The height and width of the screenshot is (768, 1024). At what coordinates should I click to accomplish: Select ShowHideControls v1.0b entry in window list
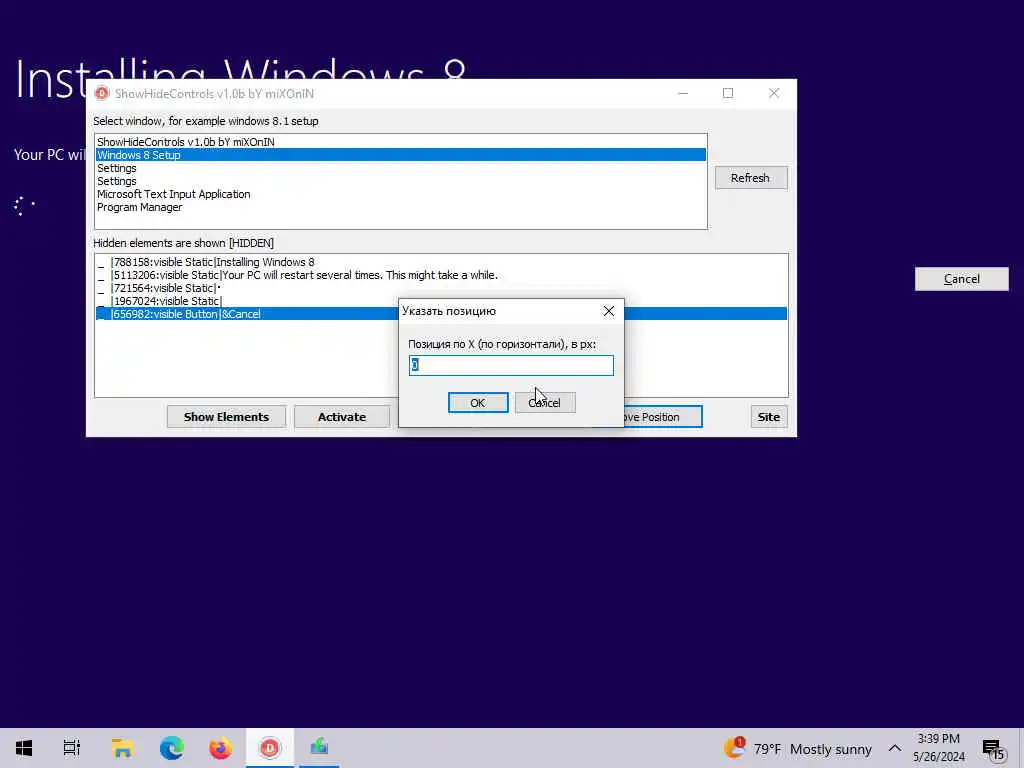(401, 142)
